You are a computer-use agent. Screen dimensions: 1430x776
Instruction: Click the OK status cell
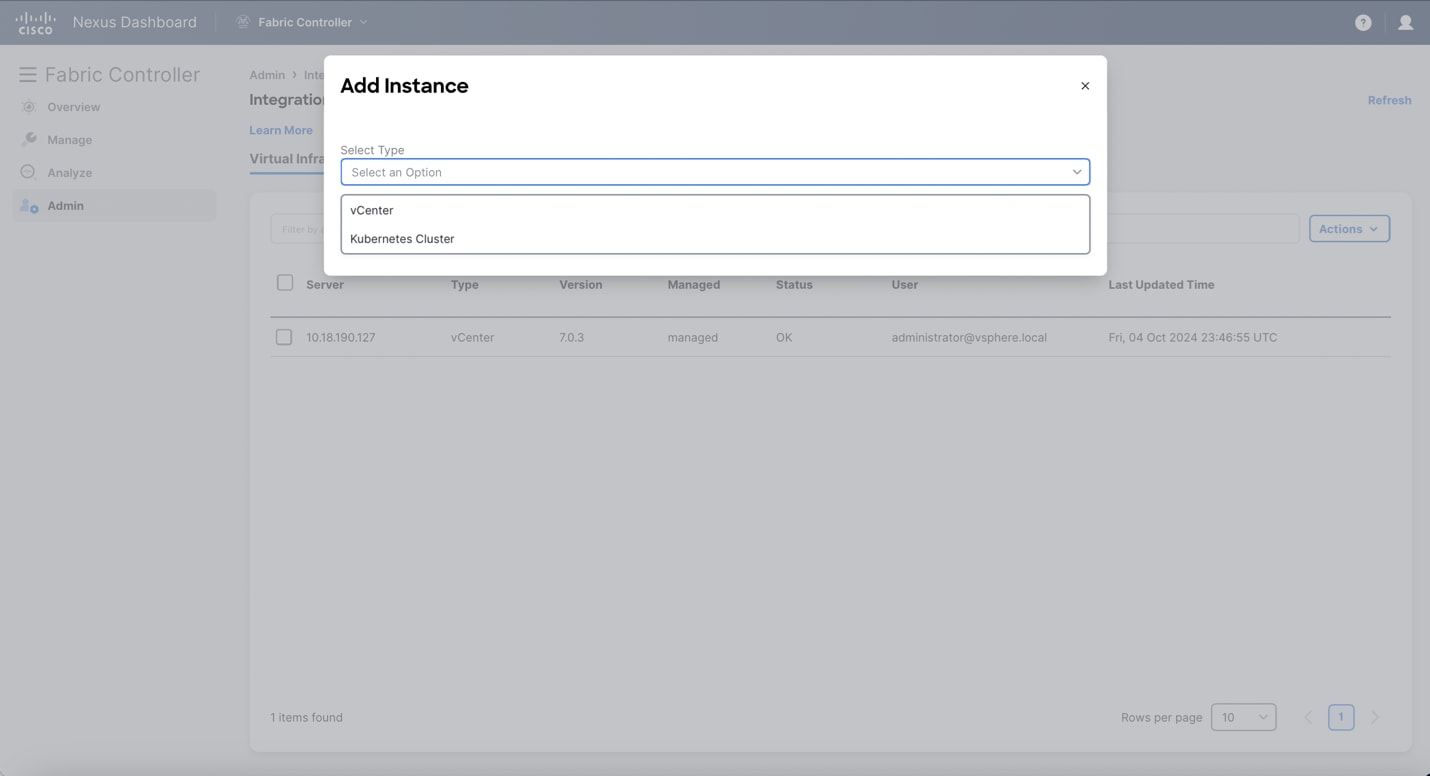784,338
